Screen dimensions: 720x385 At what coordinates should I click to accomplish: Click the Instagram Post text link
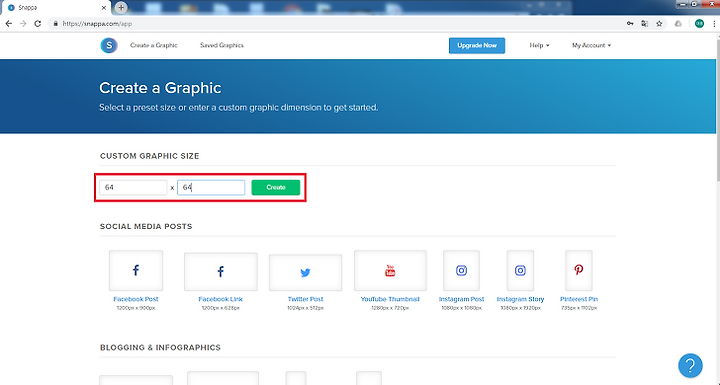point(461,299)
